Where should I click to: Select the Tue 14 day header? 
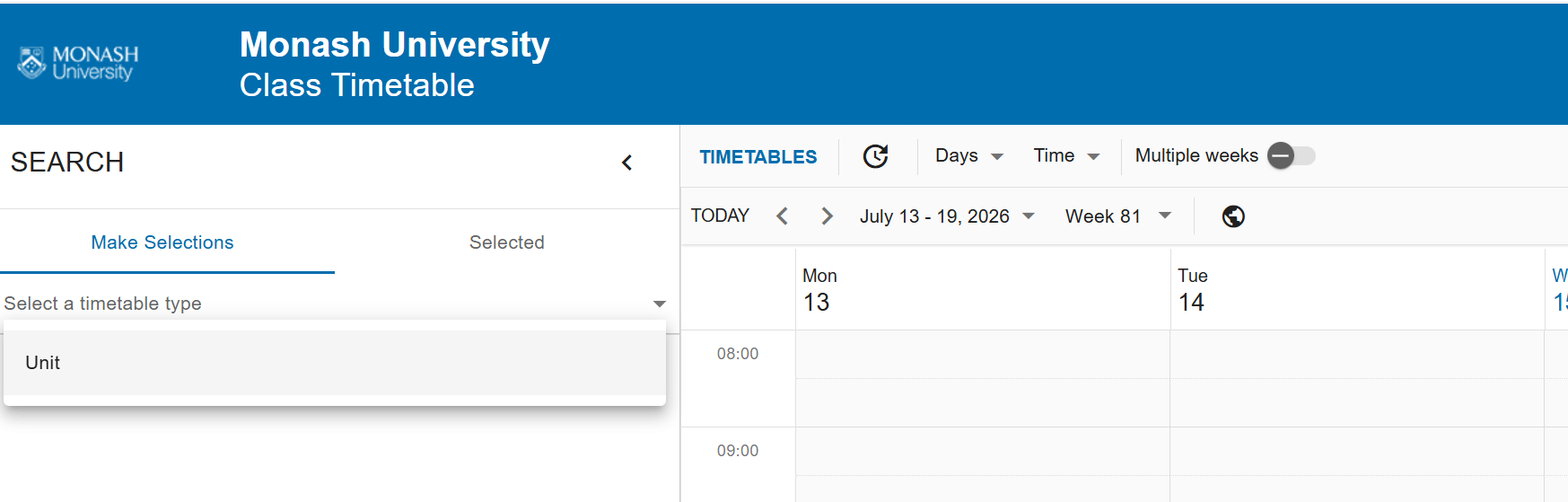pyautogui.click(x=1357, y=289)
